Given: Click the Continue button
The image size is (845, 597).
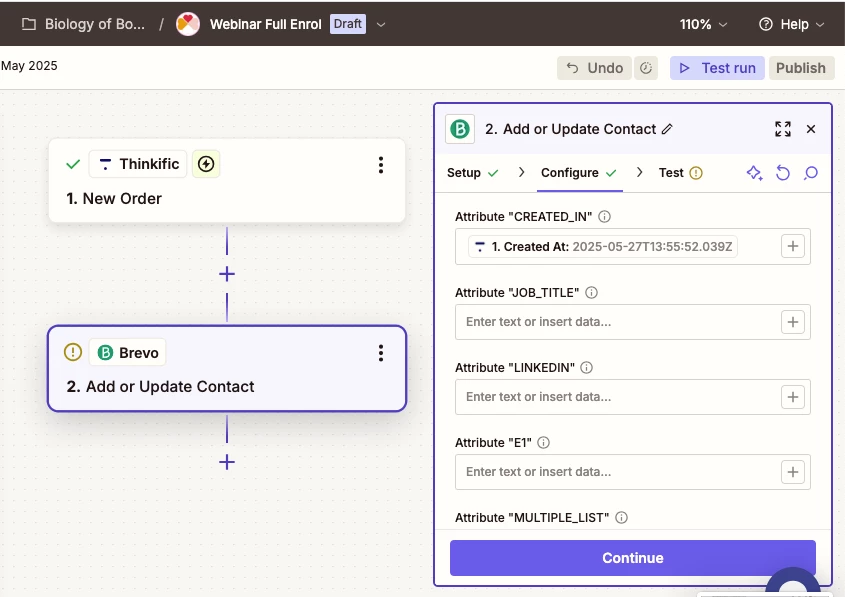Looking at the screenshot, I should (x=633, y=558).
